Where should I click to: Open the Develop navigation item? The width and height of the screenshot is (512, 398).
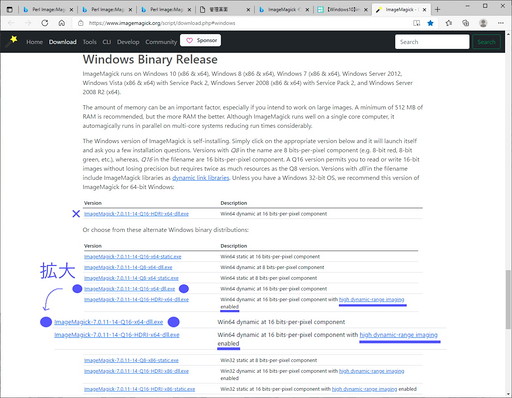click(128, 42)
